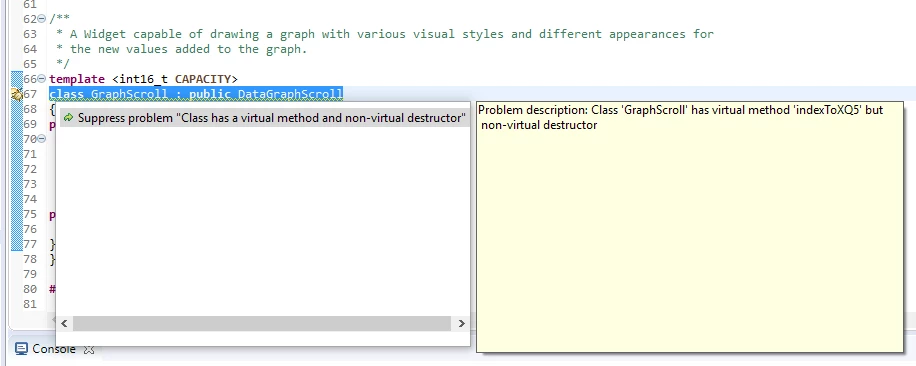Screen dimensions: 916x366
Task: Click the quick fix green arrow icon
Action: point(68,118)
